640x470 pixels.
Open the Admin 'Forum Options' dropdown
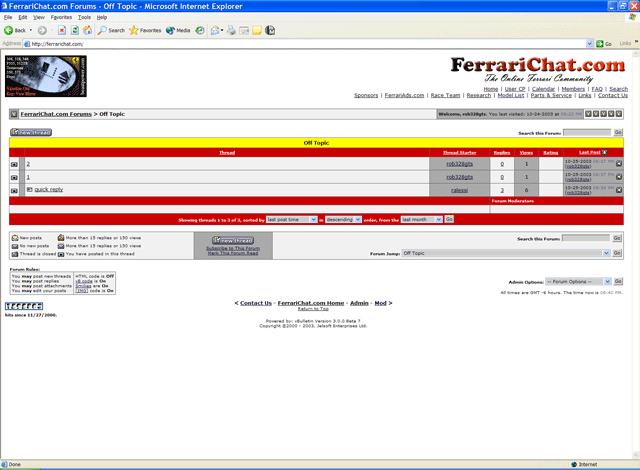[x=578, y=282]
